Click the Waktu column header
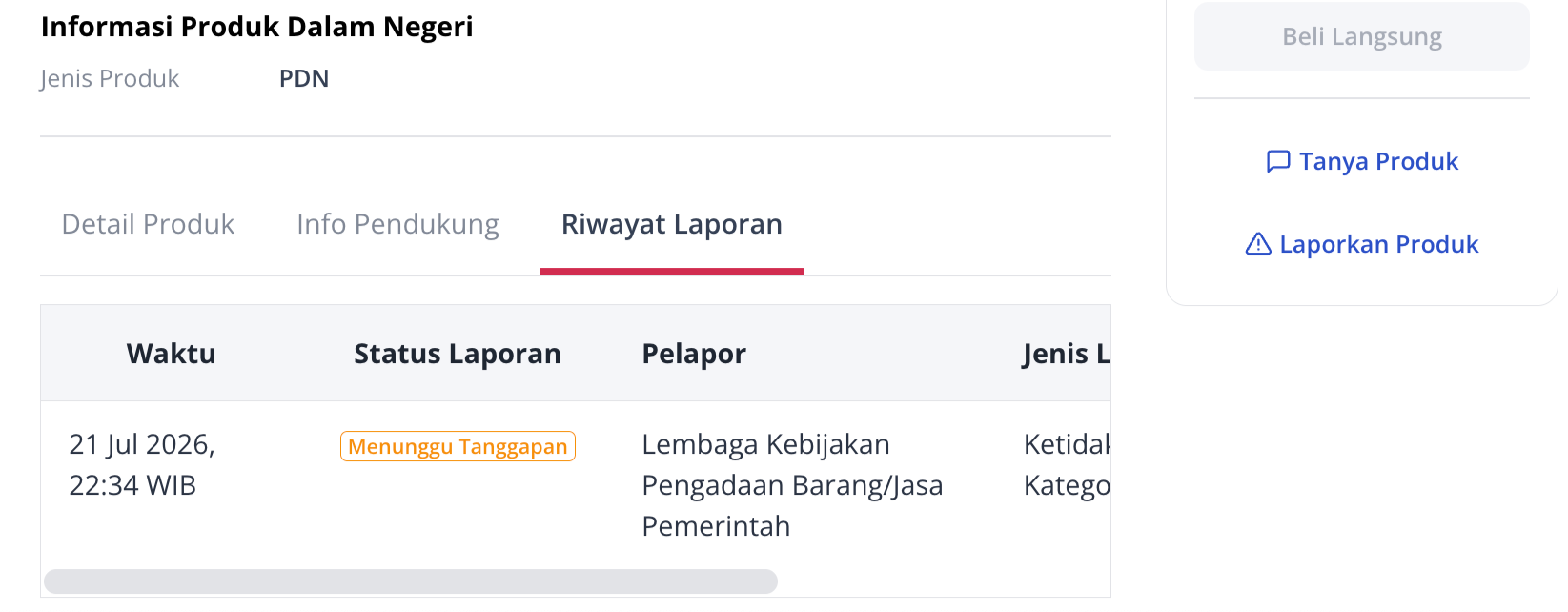Screen dimensions: 1568x612 click(x=172, y=354)
